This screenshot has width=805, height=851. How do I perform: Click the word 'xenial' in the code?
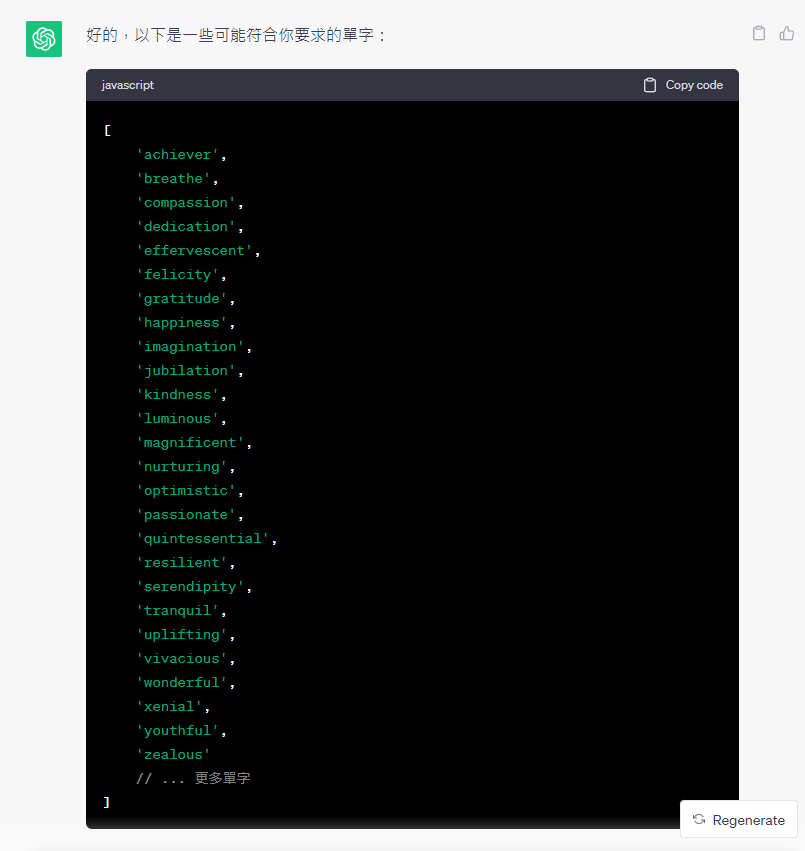(169, 707)
